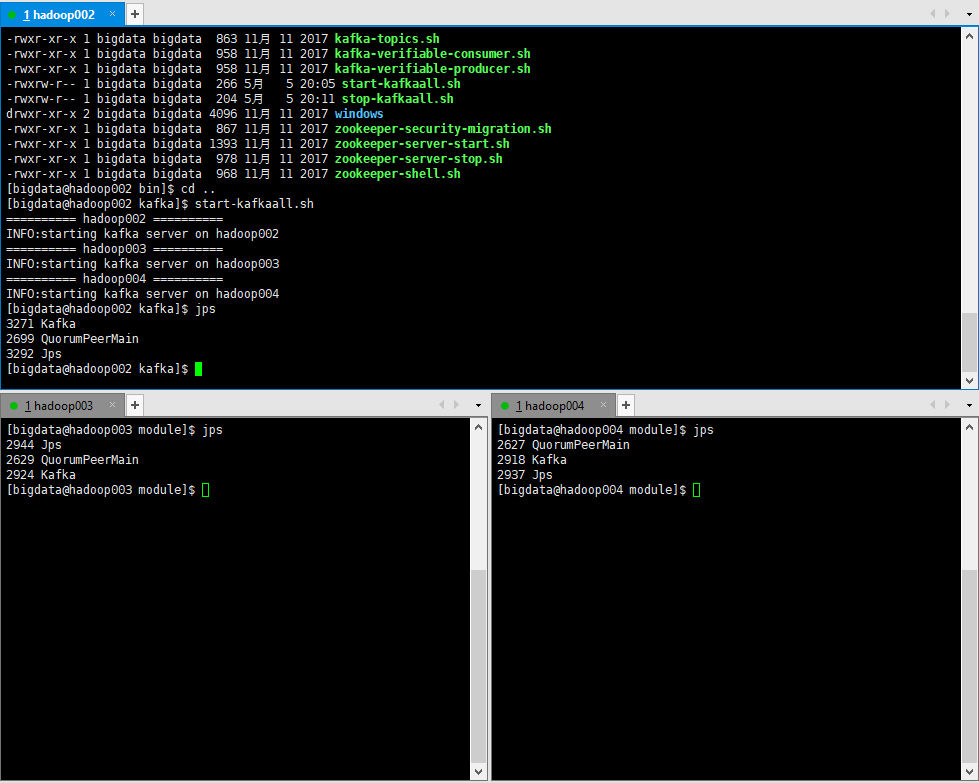Click '2699 QuorumPeerMain' process line
979x783 pixels.
pos(72,338)
